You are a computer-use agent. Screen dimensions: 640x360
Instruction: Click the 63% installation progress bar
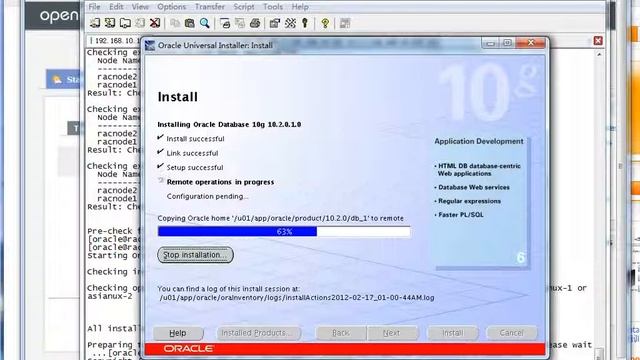click(284, 231)
